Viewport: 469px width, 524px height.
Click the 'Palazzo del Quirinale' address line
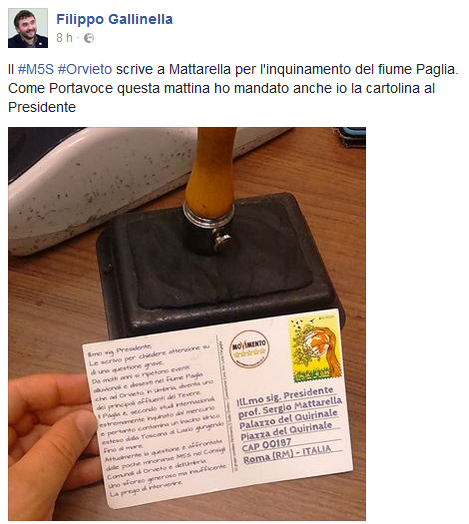pos(288,420)
